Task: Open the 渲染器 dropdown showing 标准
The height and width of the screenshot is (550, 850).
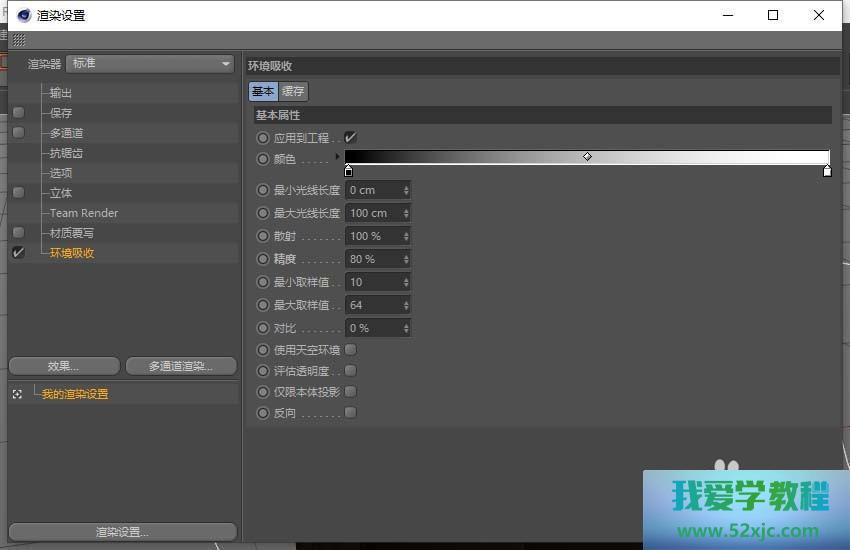Action: [x=150, y=64]
